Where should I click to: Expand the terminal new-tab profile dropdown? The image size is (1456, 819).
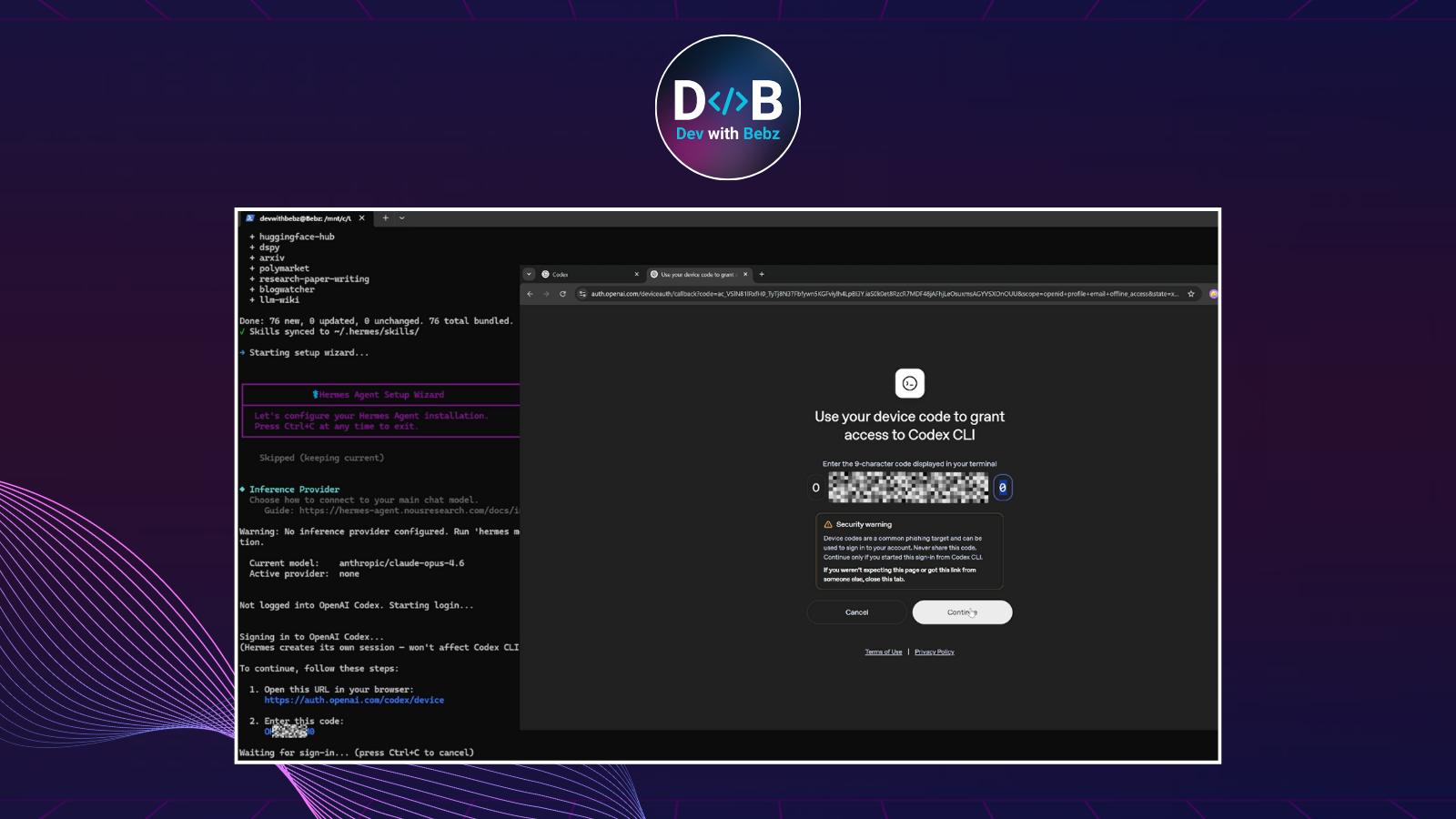[401, 218]
